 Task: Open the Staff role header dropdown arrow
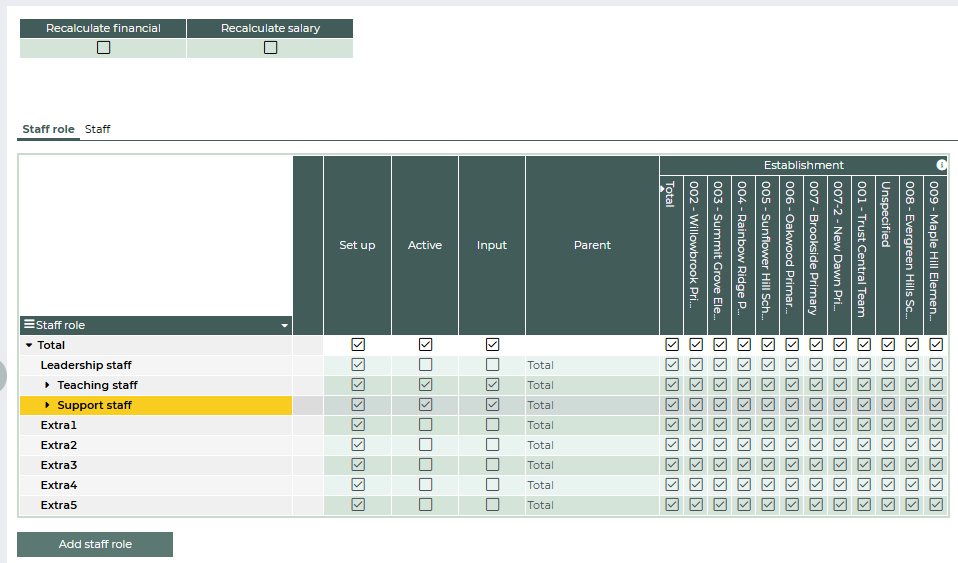pyautogui.click(x=284, y=326)
